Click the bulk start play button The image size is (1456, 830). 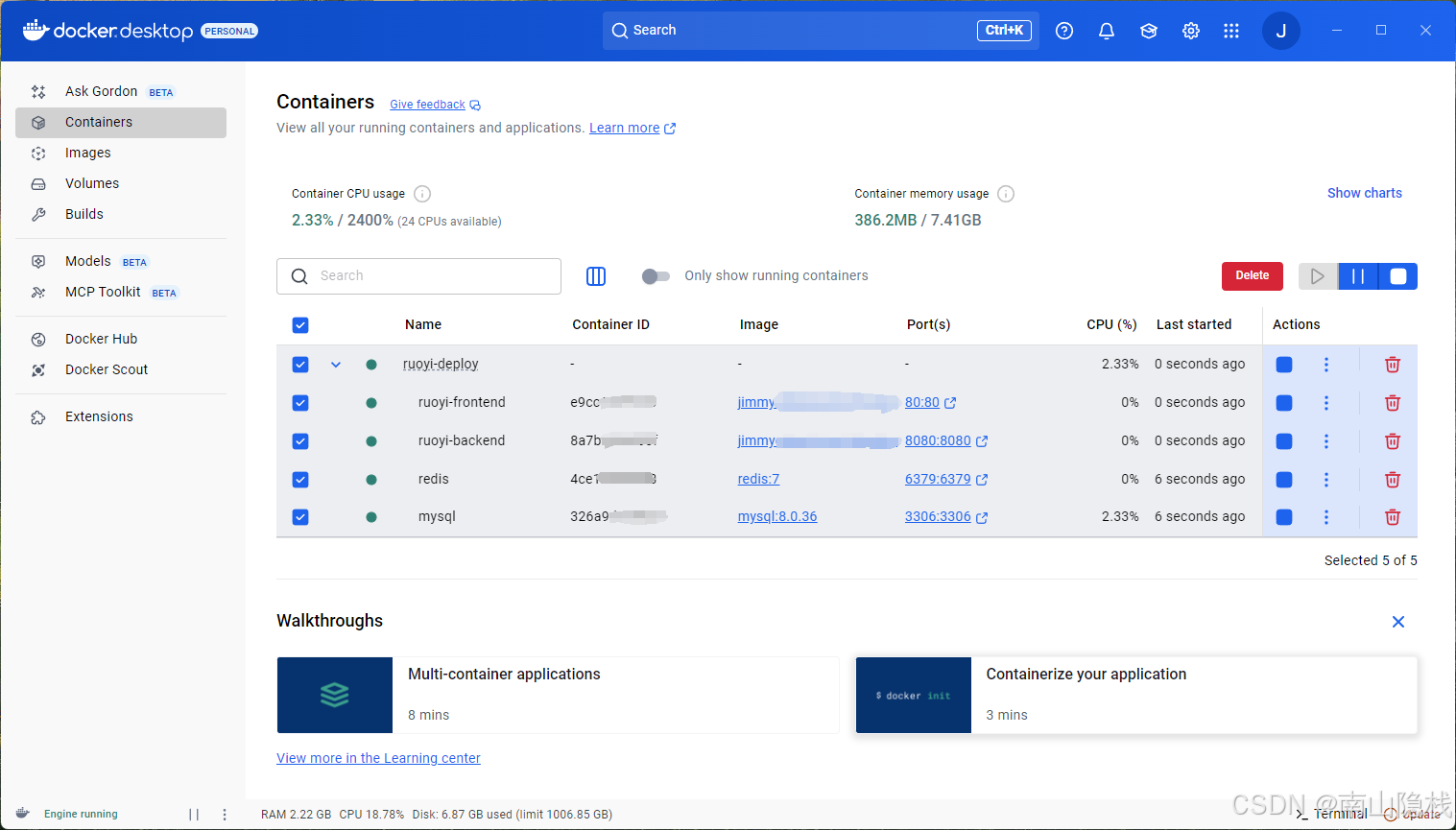tap(1318, 276)
